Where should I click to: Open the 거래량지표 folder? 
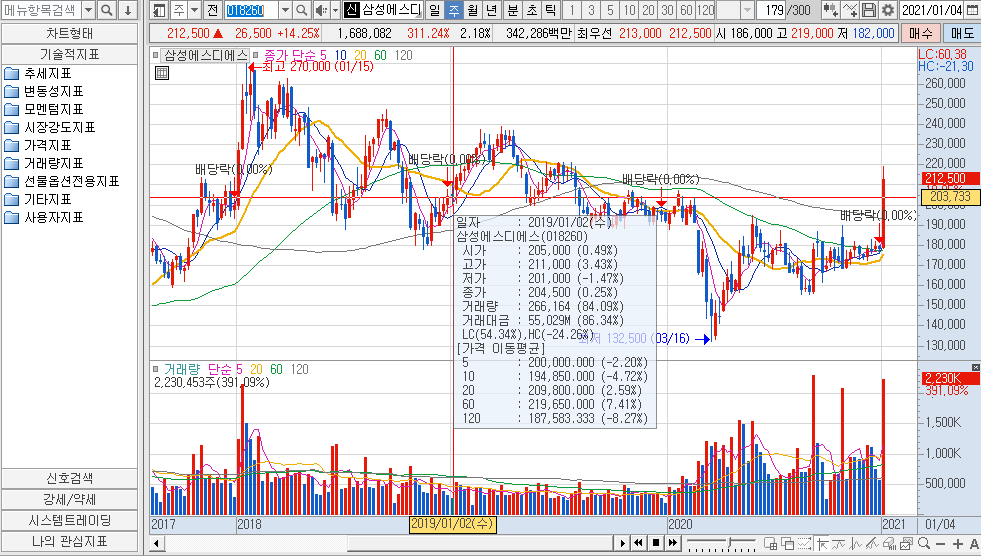44,163
